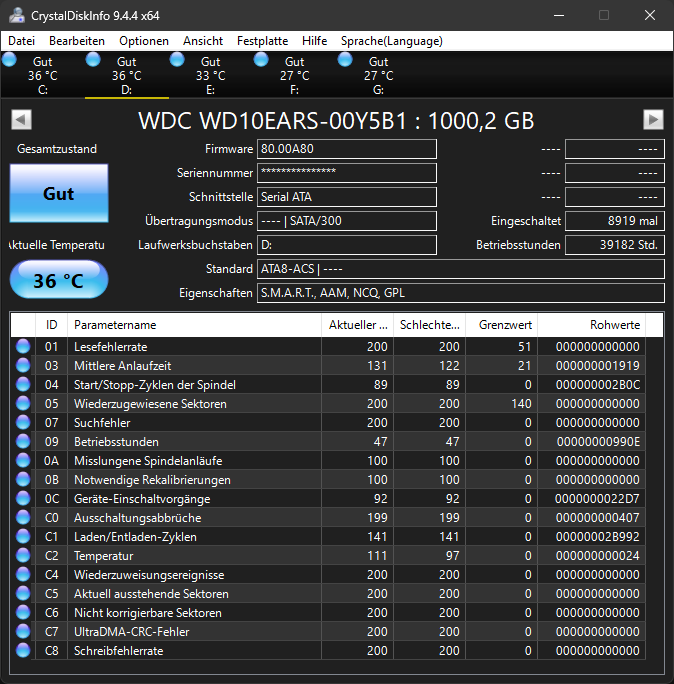Viewport: 674px width, 684px height.
Task: Click status orb of Lesefehlerrate row
Action: click(x=23, y=346)
